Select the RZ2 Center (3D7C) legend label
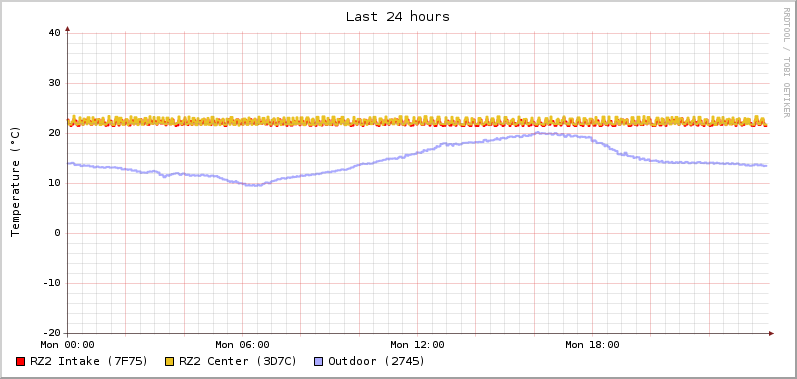 [x=238, y=361]
